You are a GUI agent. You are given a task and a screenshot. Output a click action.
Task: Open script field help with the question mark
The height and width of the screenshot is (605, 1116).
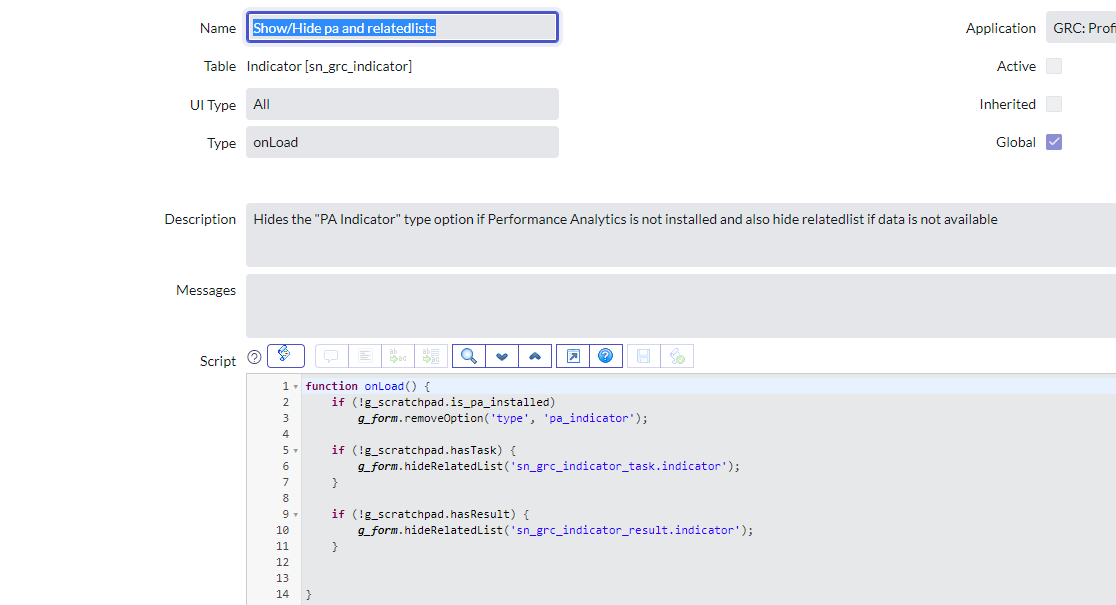253,356
